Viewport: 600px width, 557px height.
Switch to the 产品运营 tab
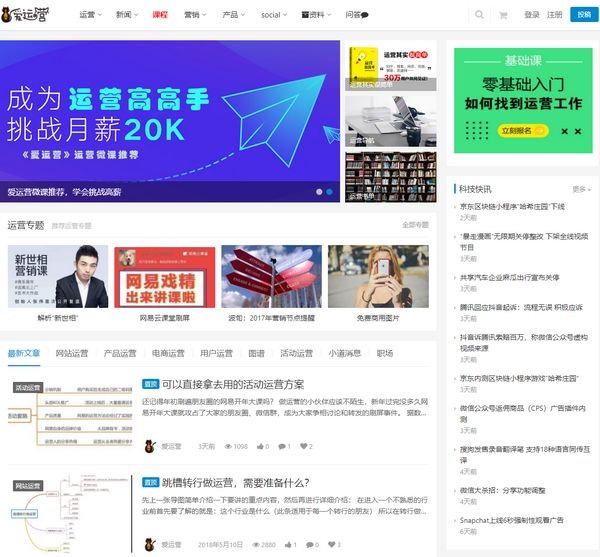click(x=120, y=353)
